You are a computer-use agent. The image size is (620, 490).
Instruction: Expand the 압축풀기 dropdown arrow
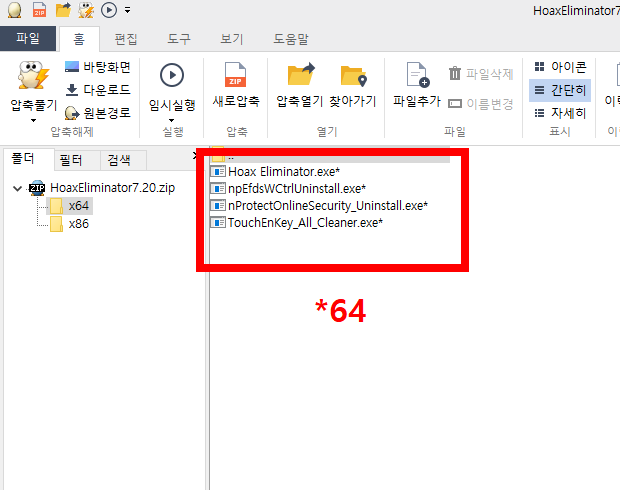click(x=34, y=120)
